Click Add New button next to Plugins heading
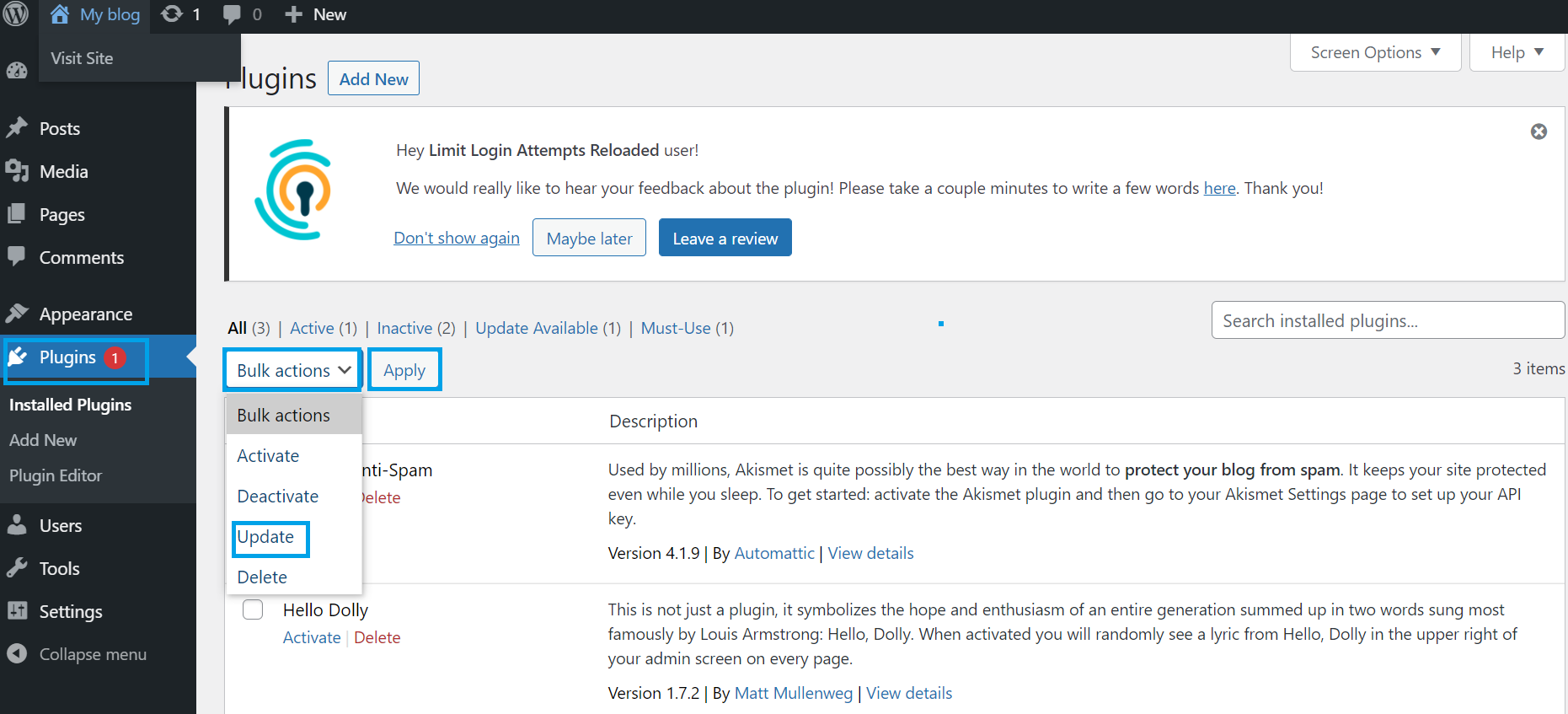Screen dimensions: 1568x714 coord(373,78)
